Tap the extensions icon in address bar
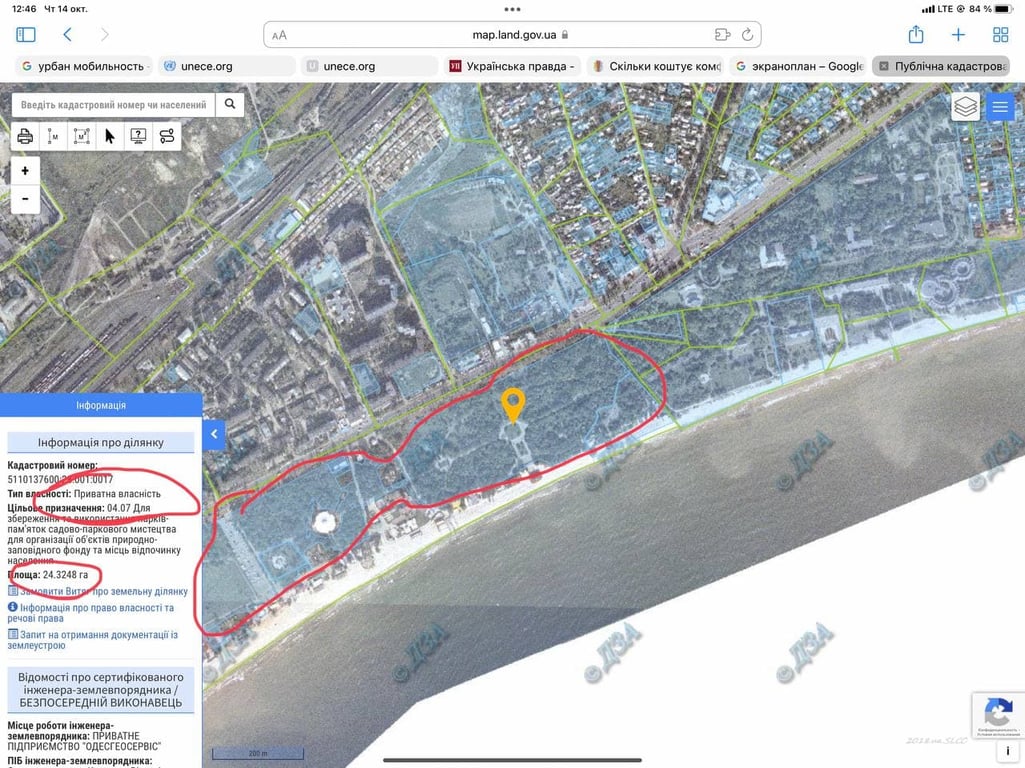1025x768 pixels. (722, 35)
